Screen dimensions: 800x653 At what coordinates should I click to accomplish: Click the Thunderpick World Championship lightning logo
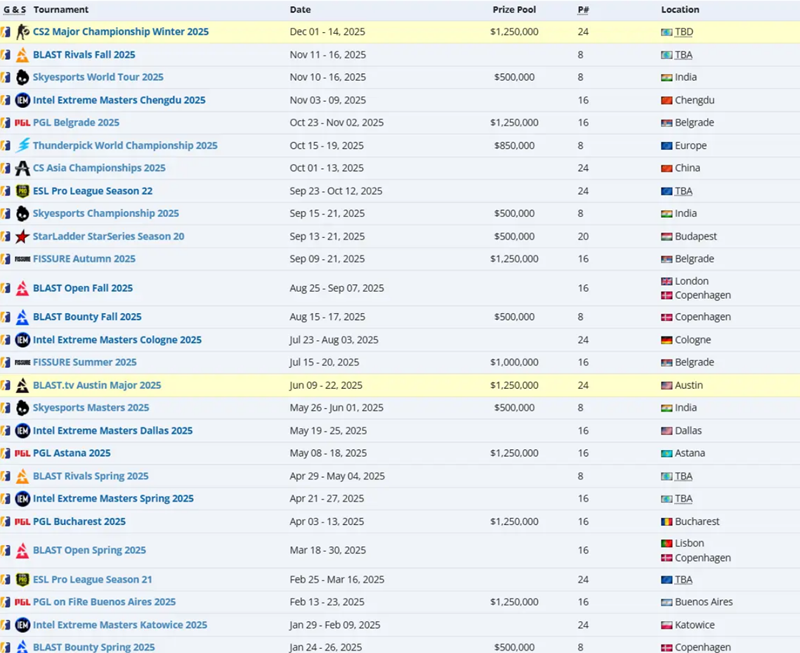tap(22, 146)
